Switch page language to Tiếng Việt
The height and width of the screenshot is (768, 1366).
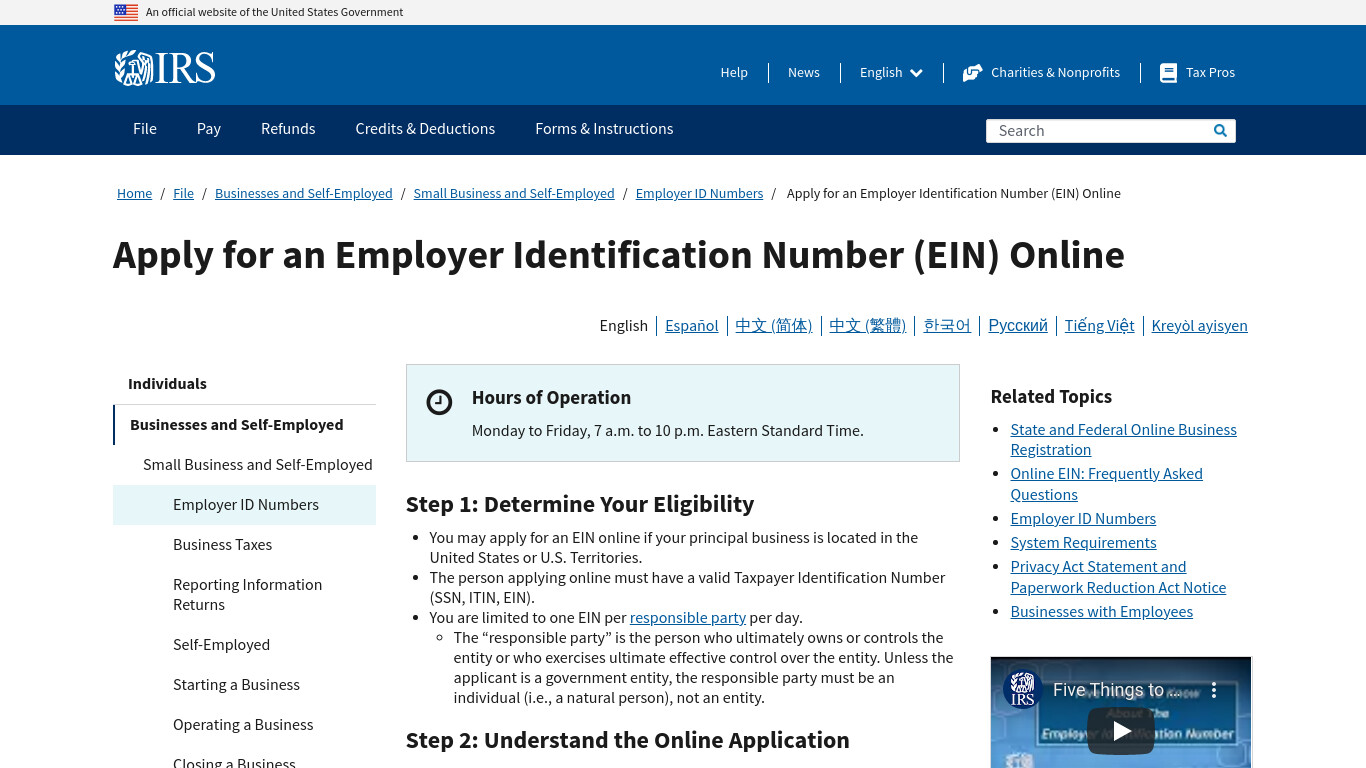pos(1100,326)
